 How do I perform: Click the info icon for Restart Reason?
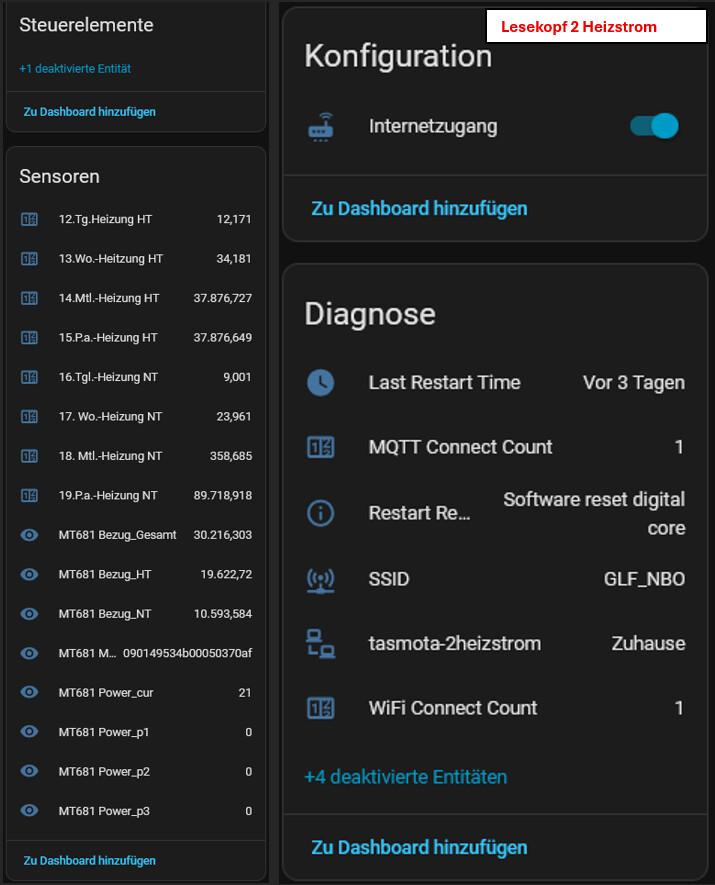click(x=320, y=513)
